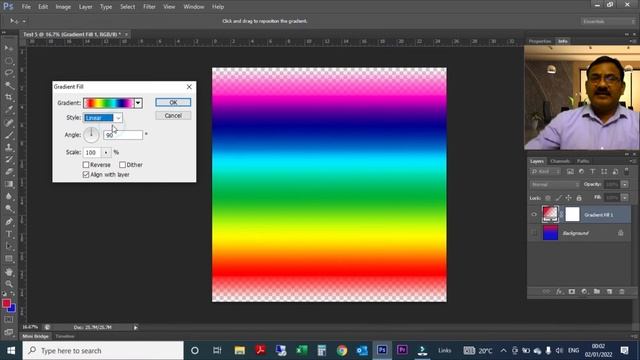Toggle lock all icon

tap(579, 198)
